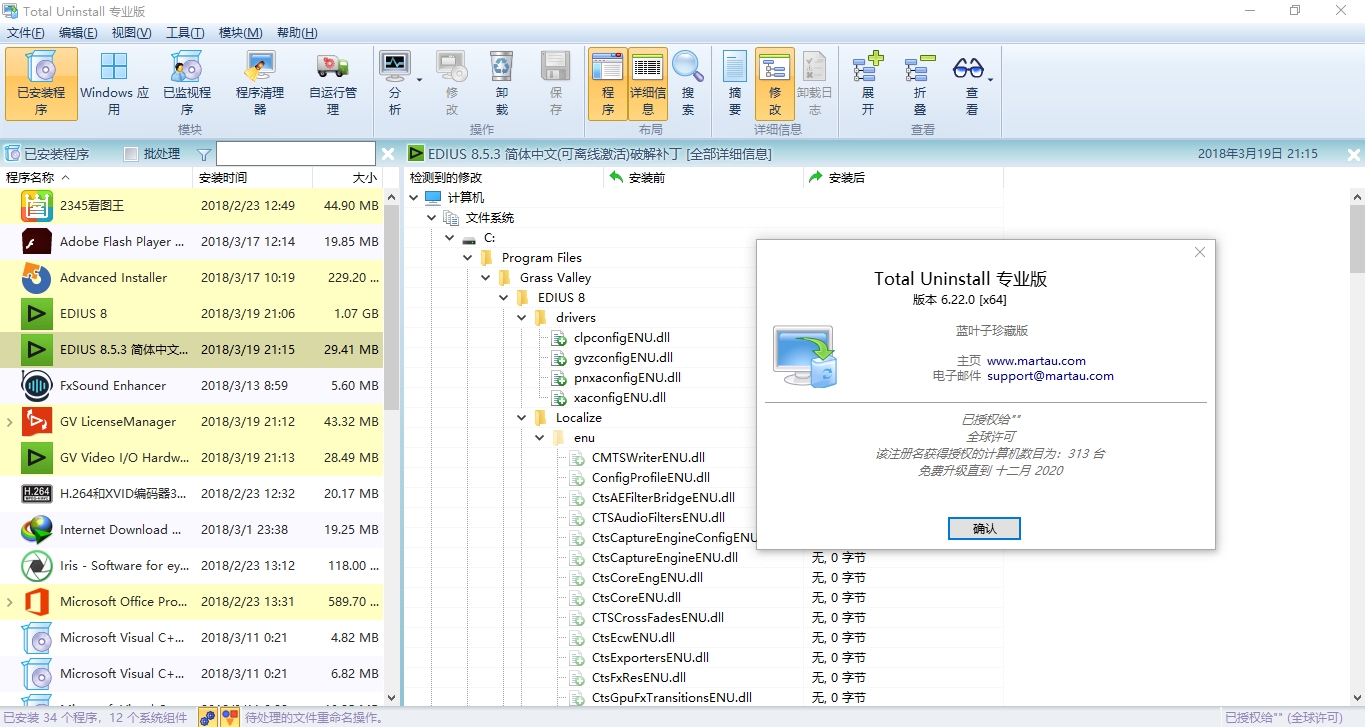This screenshot has height=727, width=1365.
Task: Click the orange status bar icon
Action: coord(230,717)
